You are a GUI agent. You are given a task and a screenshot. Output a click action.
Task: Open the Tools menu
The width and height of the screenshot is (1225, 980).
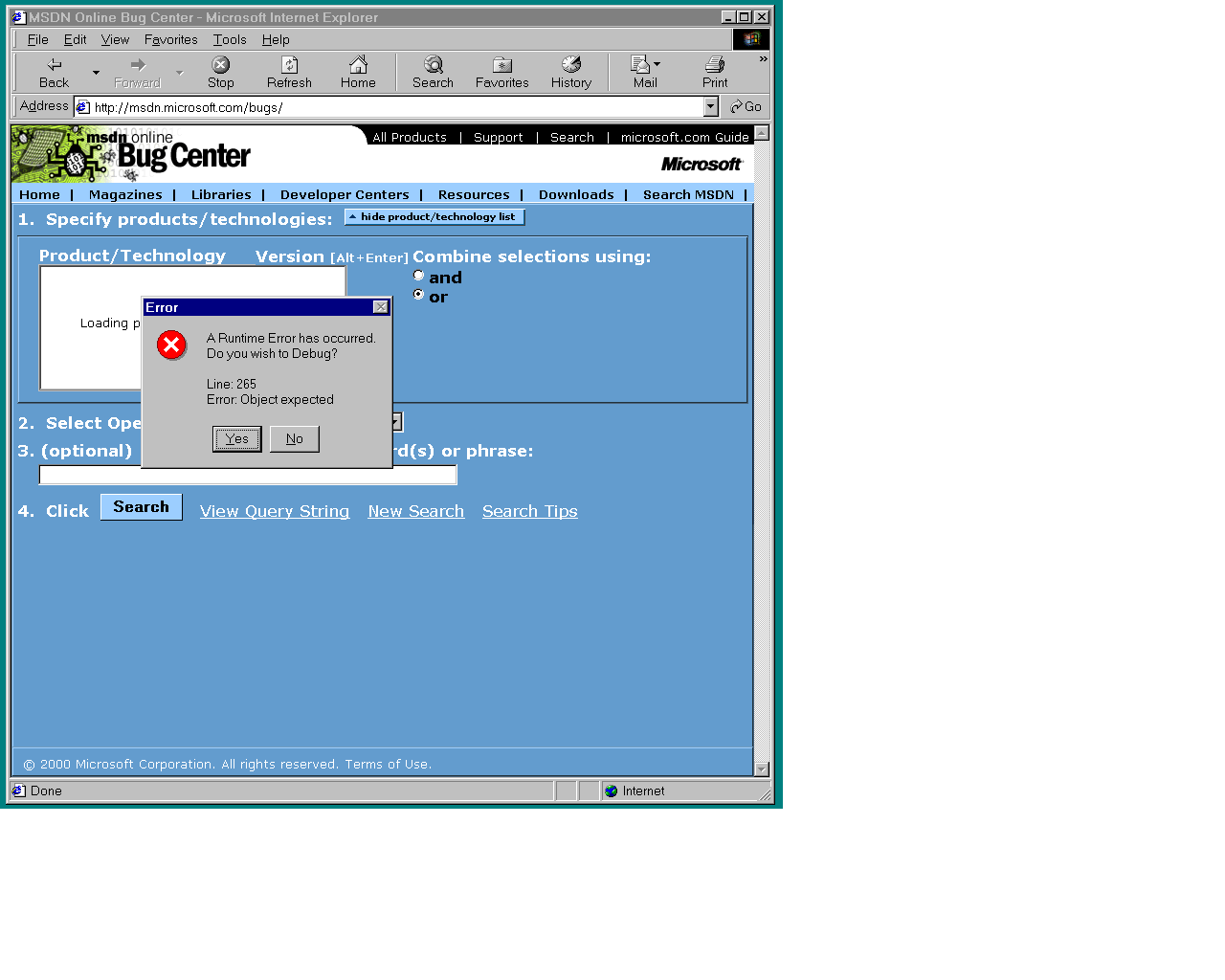click(x=230, y=39)
